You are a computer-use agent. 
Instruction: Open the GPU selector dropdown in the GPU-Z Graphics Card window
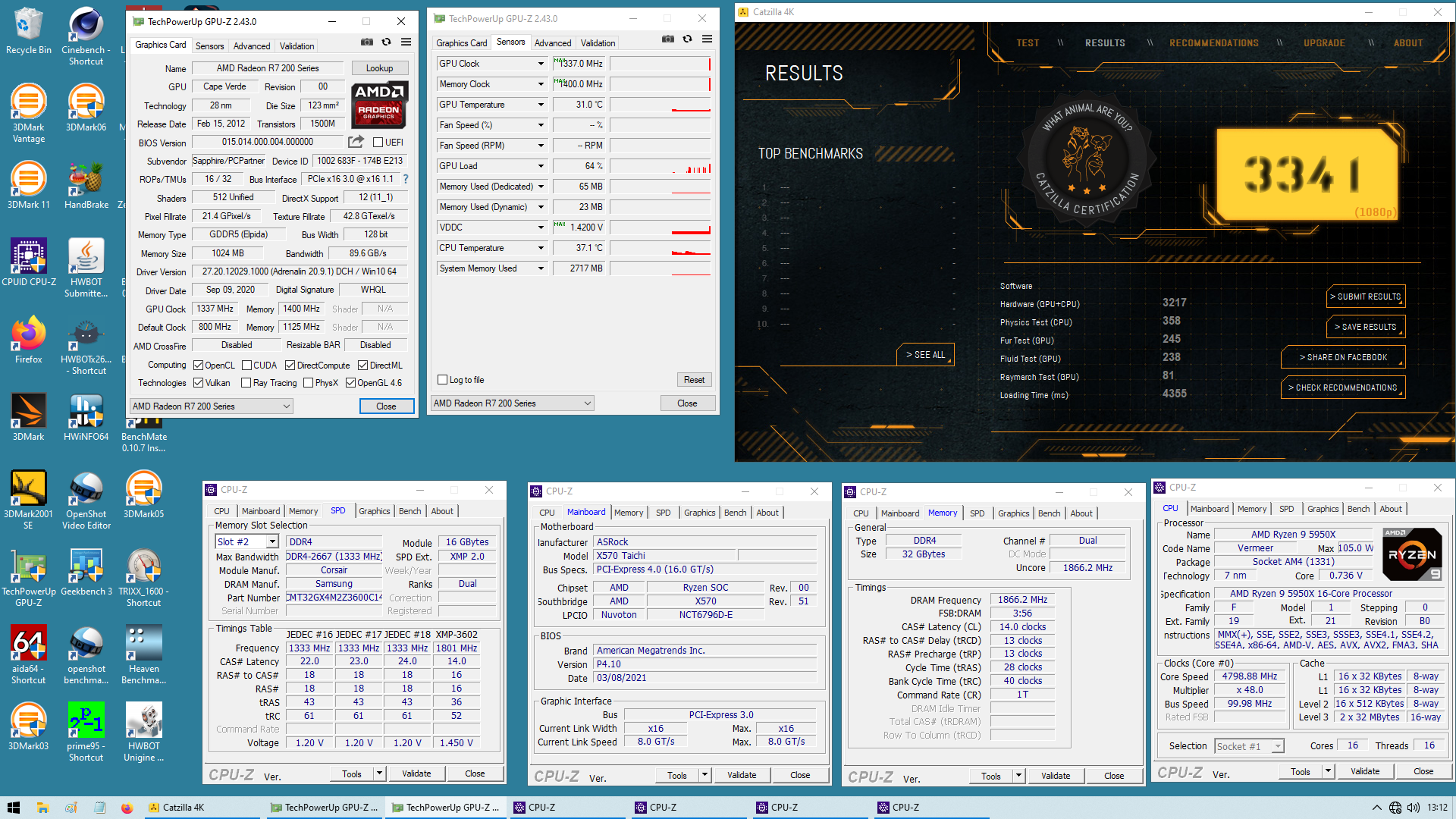(x=212, y=406)
